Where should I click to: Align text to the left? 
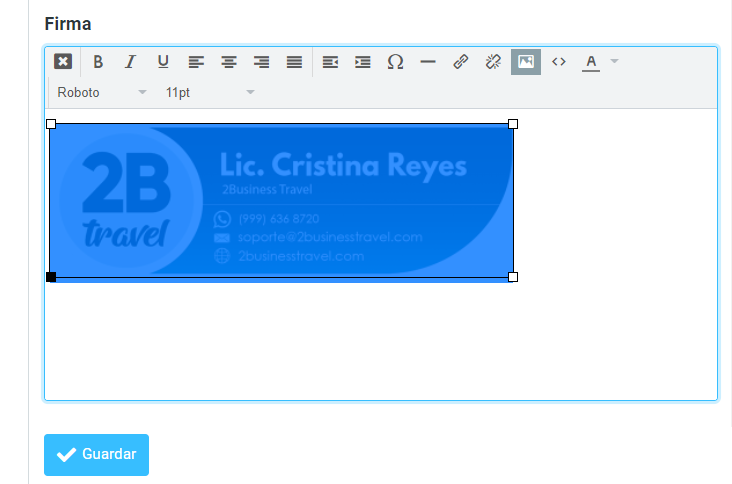pos(196,62)
